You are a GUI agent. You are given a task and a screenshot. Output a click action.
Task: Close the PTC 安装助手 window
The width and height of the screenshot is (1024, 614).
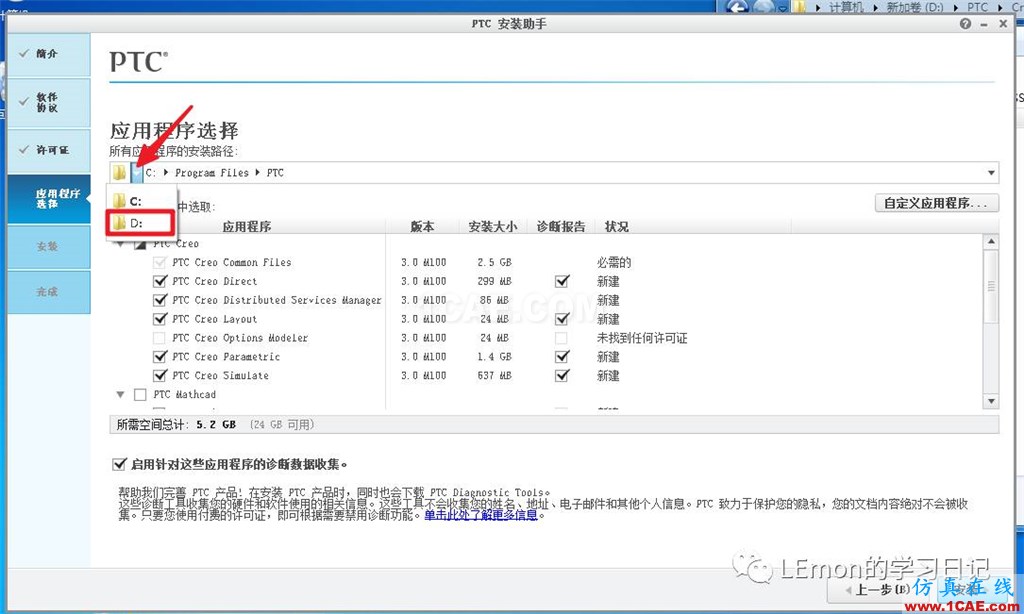coord(1003,24)
